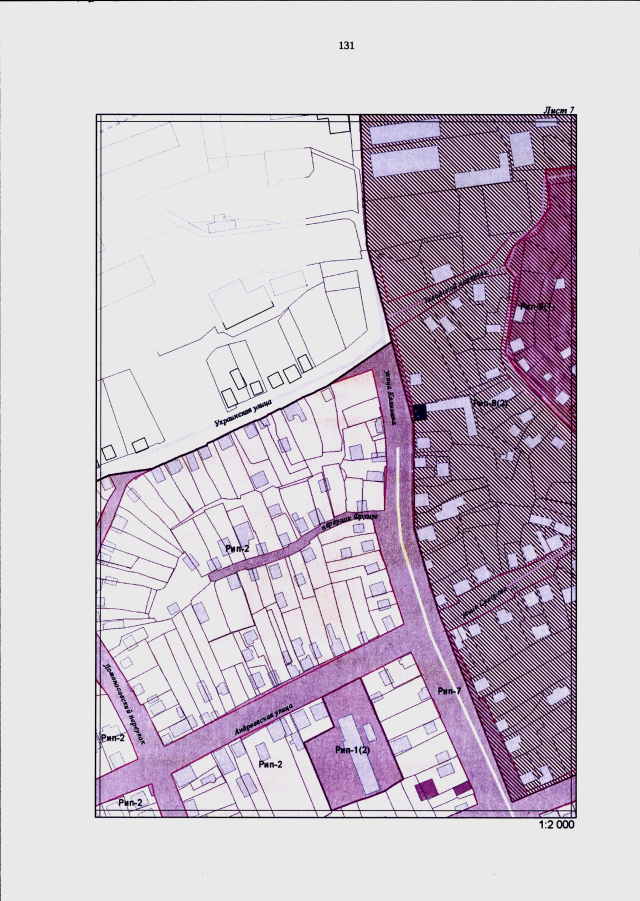This screenshot has height=901, width=640.
Task: Click the page number 131
Action: tap(346, 45)
